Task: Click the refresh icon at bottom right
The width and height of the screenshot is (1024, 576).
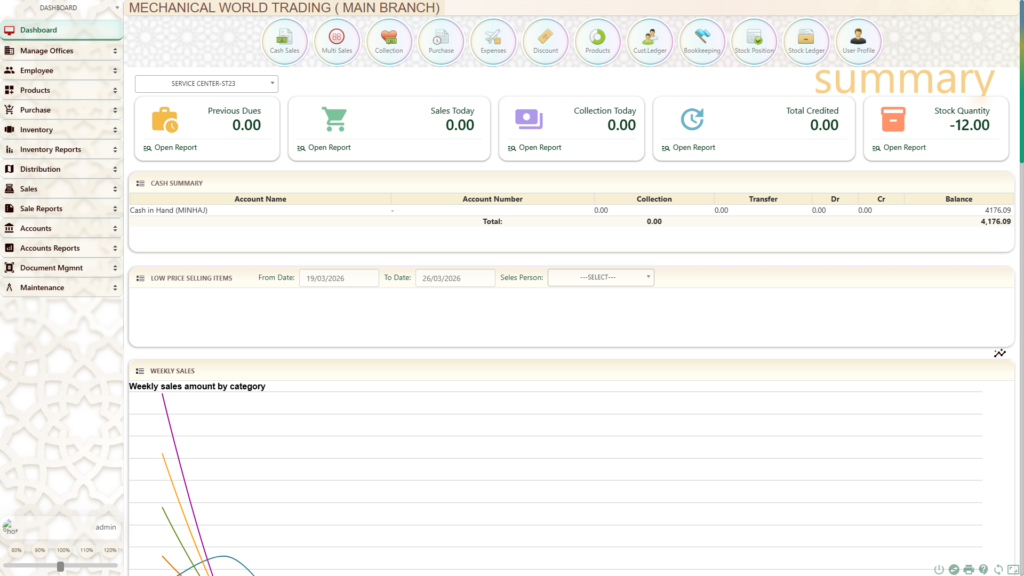Action: [x=998, y=569]
